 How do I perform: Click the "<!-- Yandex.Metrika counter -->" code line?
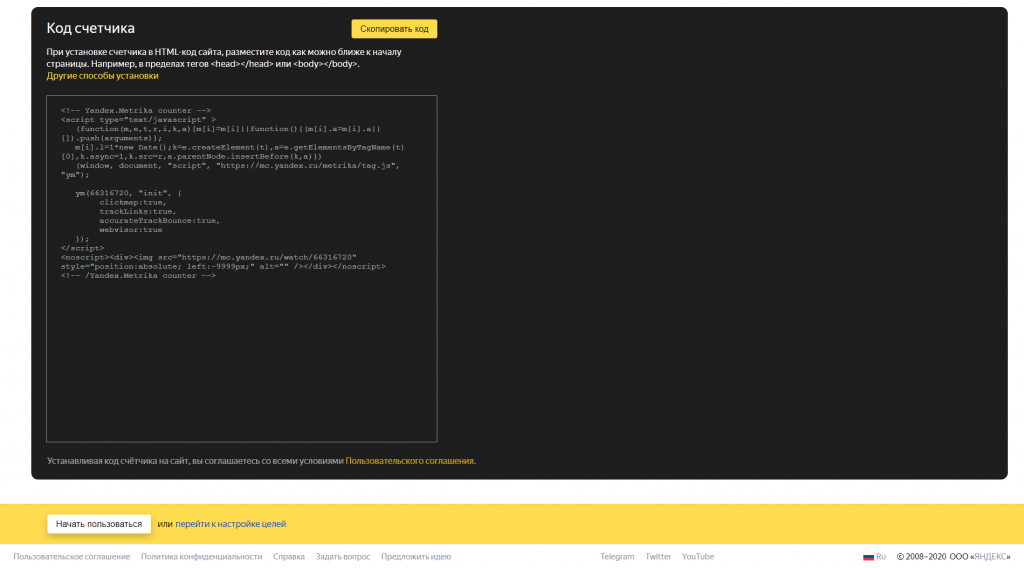click(x=136, y=110)
